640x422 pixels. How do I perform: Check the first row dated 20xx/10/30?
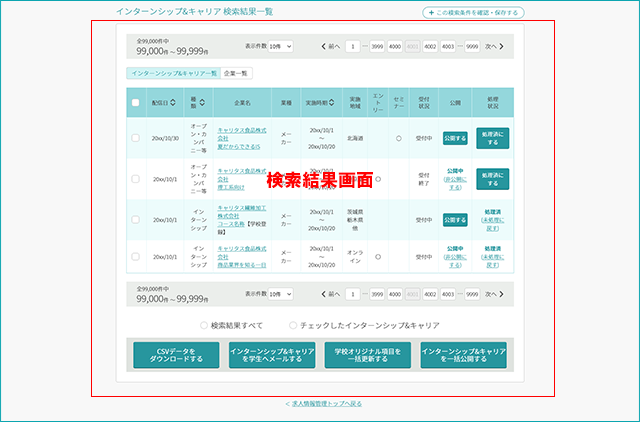tap(136, 138)
